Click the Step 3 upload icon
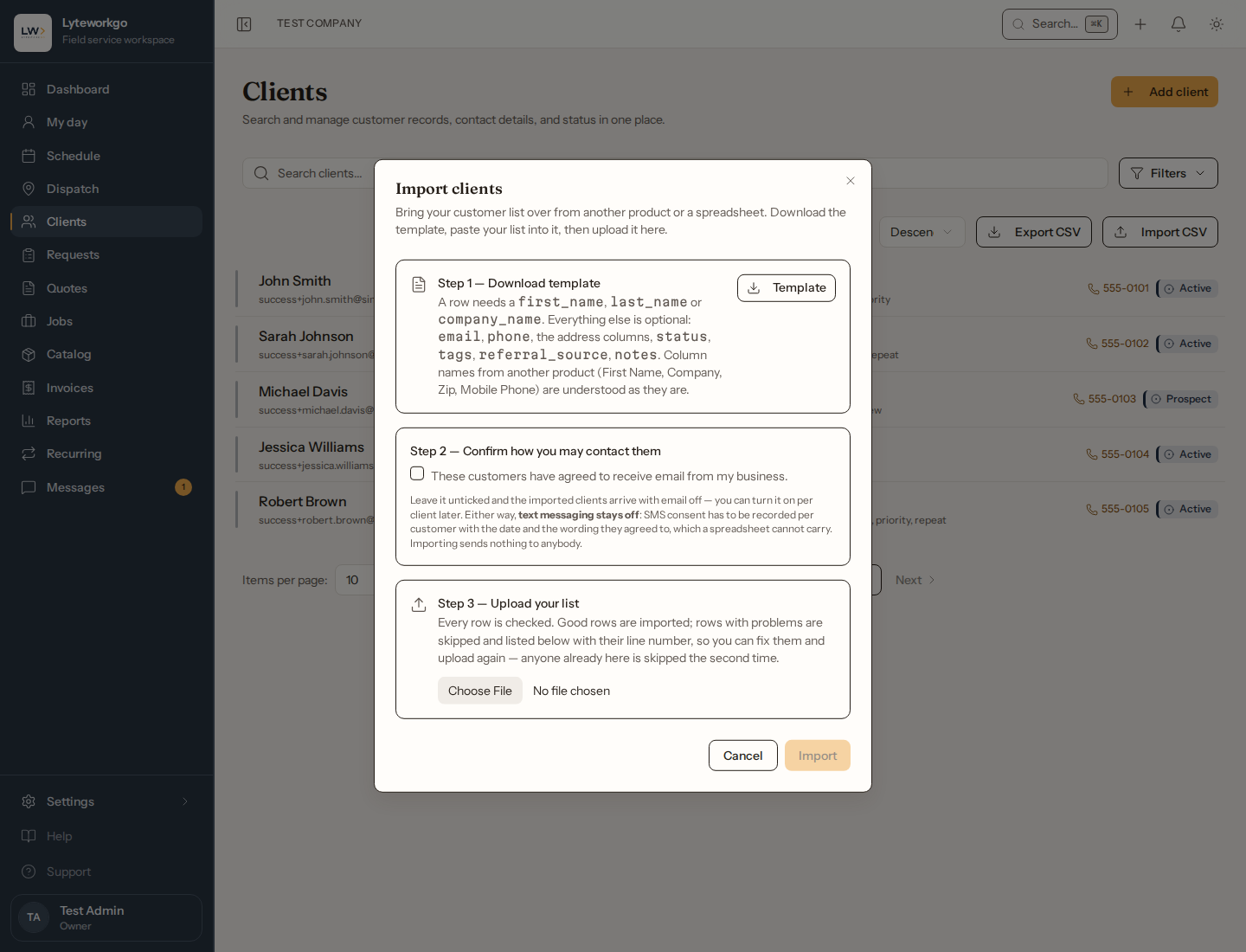 [x=419, y=605]
